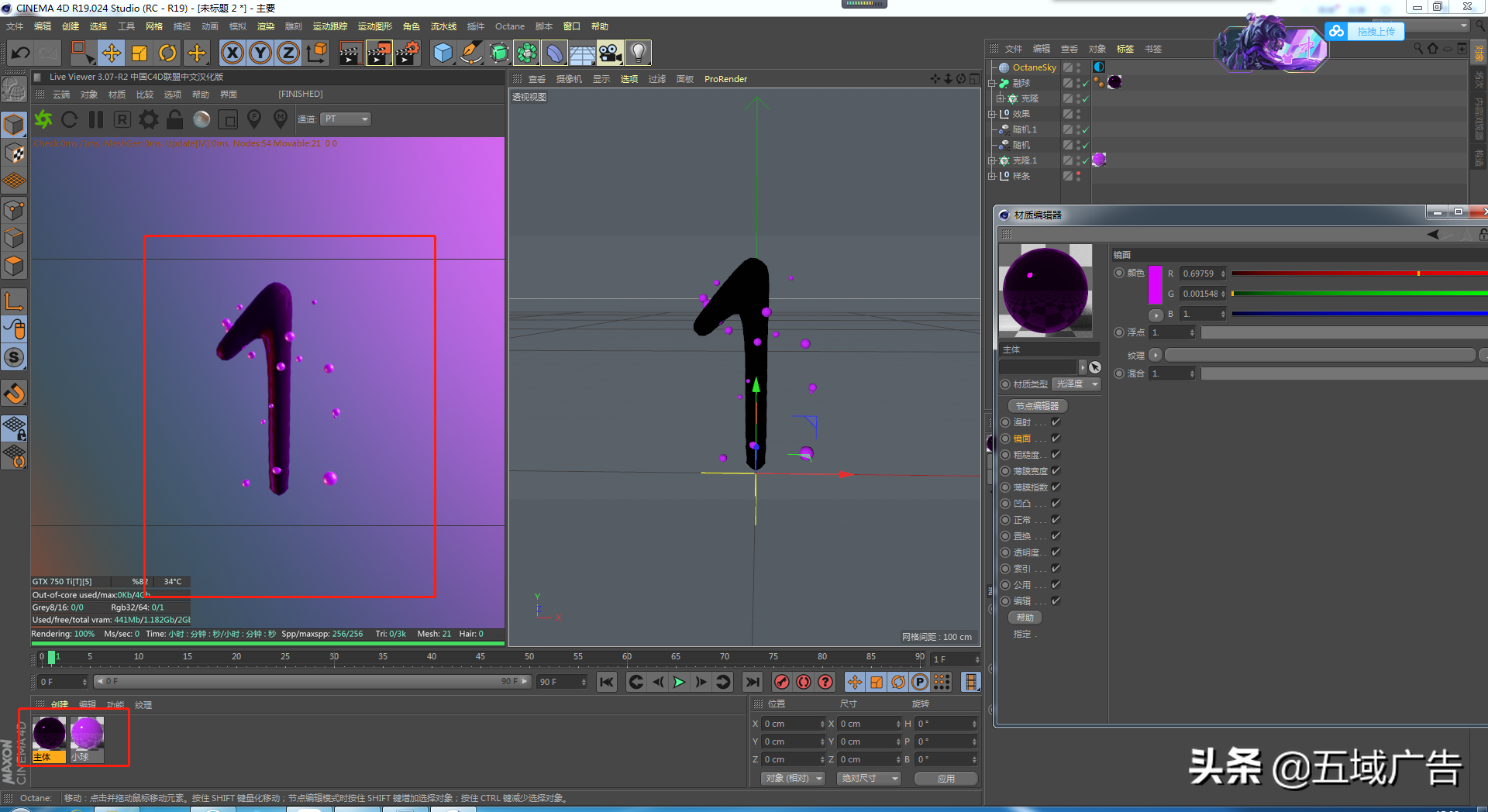Click Render View clapperboard icon
Image resolution: width=1488 pixels, height=812 pixels.
click(350, 53)
